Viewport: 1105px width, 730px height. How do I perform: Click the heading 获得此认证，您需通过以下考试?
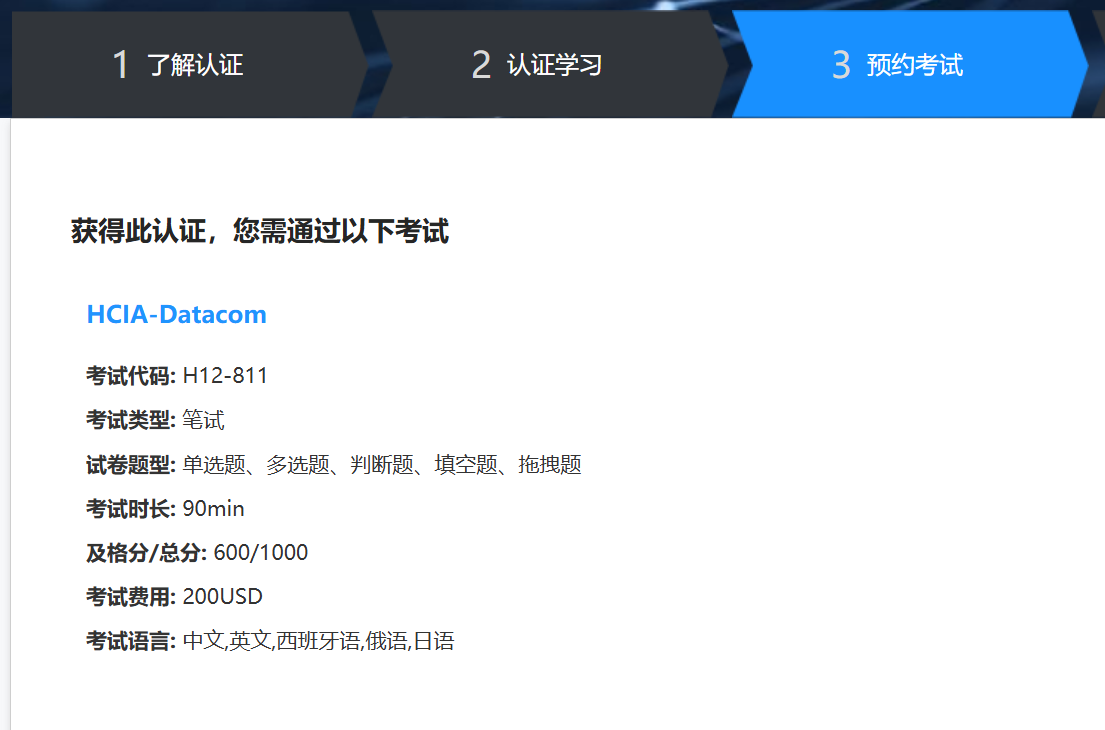coord(259,231)
